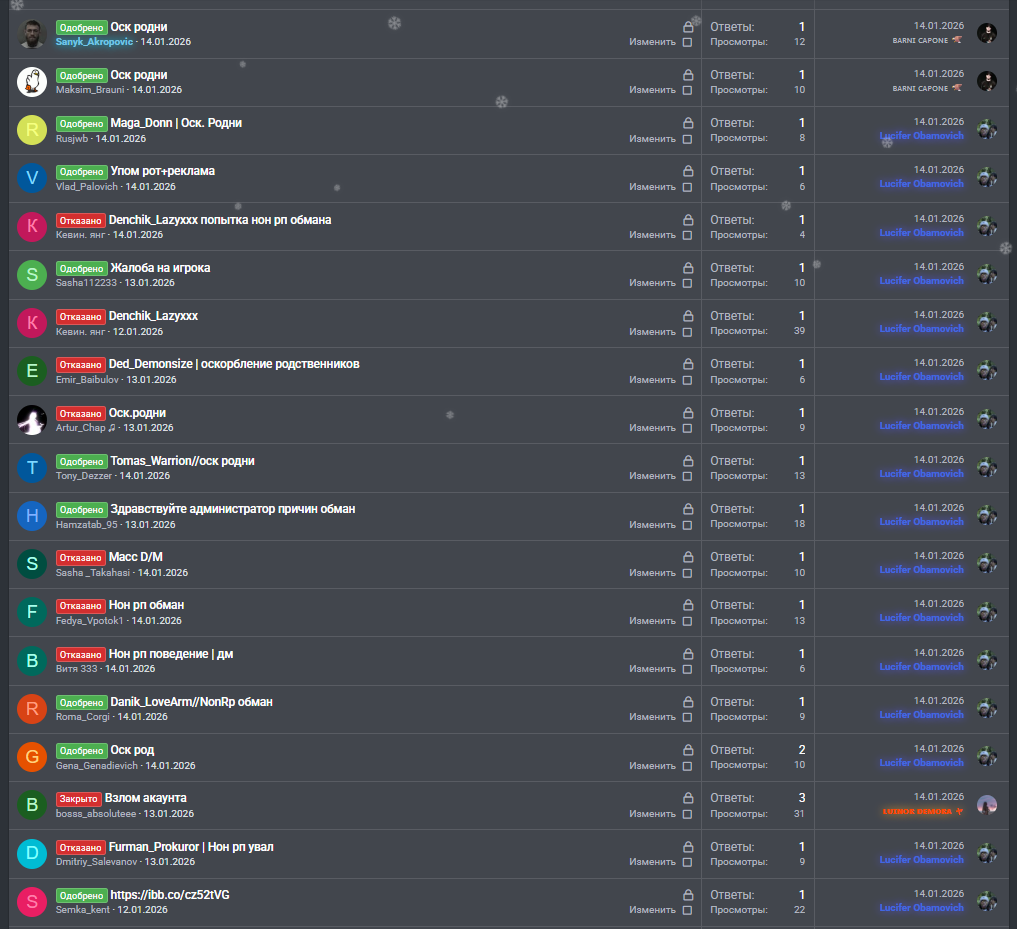
Task: Tick checkbox for Sanyk_Akropovic Оск родни thread
Action: pyautogui.click(x=688, y=42)
